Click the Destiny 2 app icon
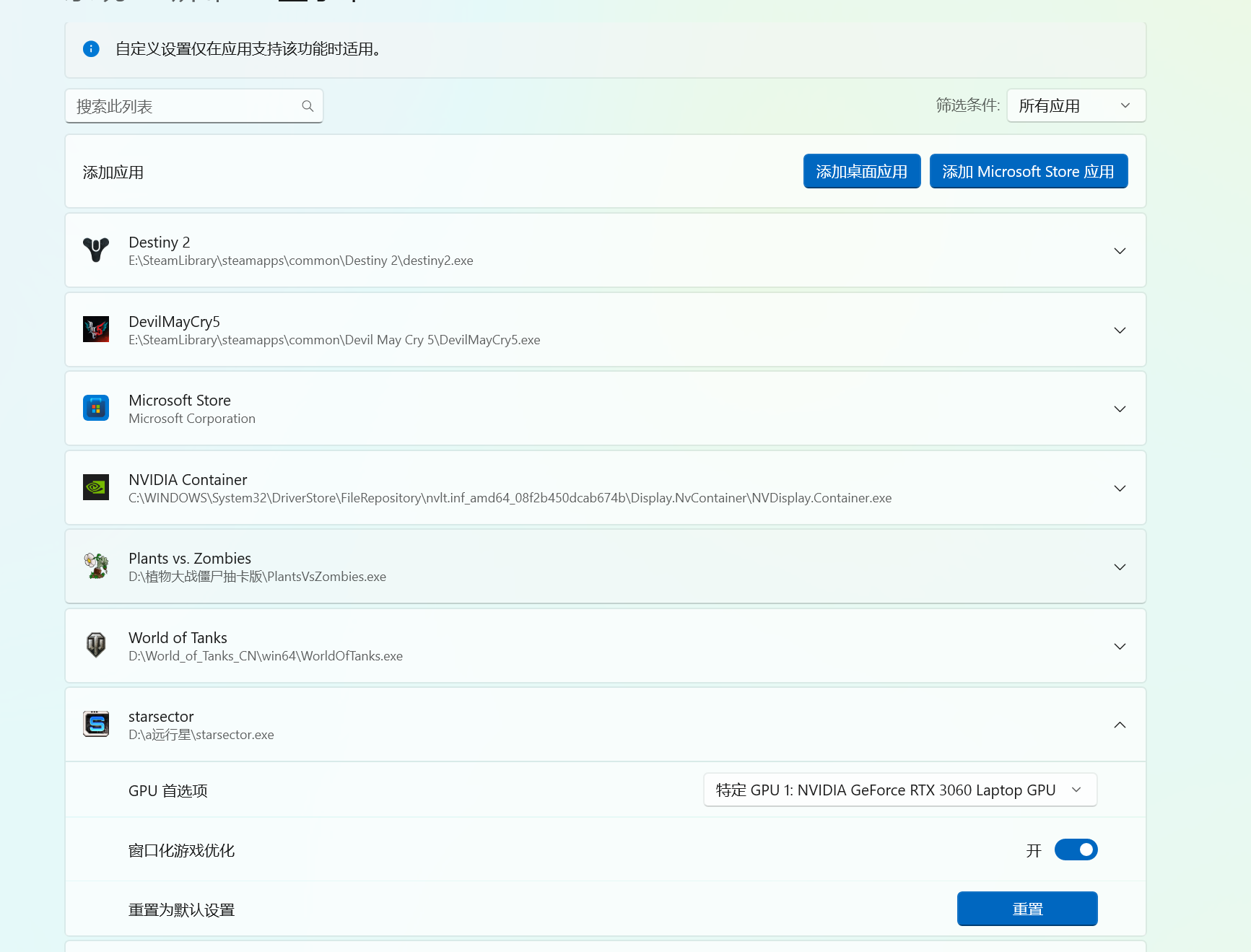This screenshot has height=952, width=1251. 96,250
